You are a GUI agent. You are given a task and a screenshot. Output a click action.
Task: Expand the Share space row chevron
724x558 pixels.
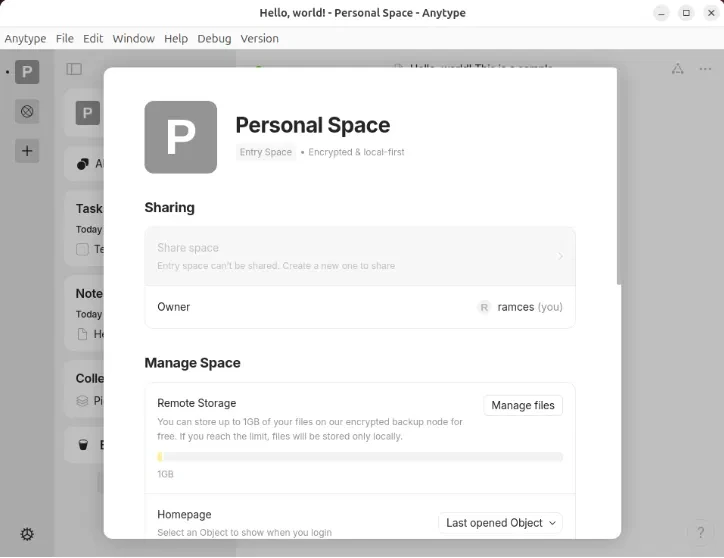[560, 257]
